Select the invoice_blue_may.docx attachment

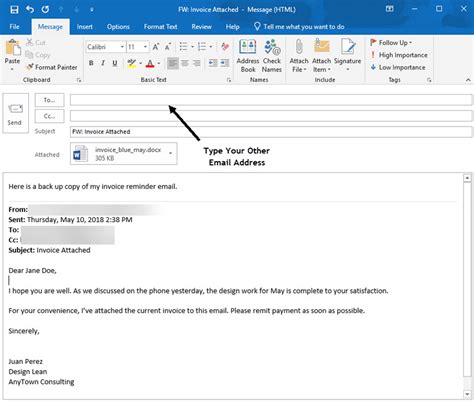click(124, 154)
